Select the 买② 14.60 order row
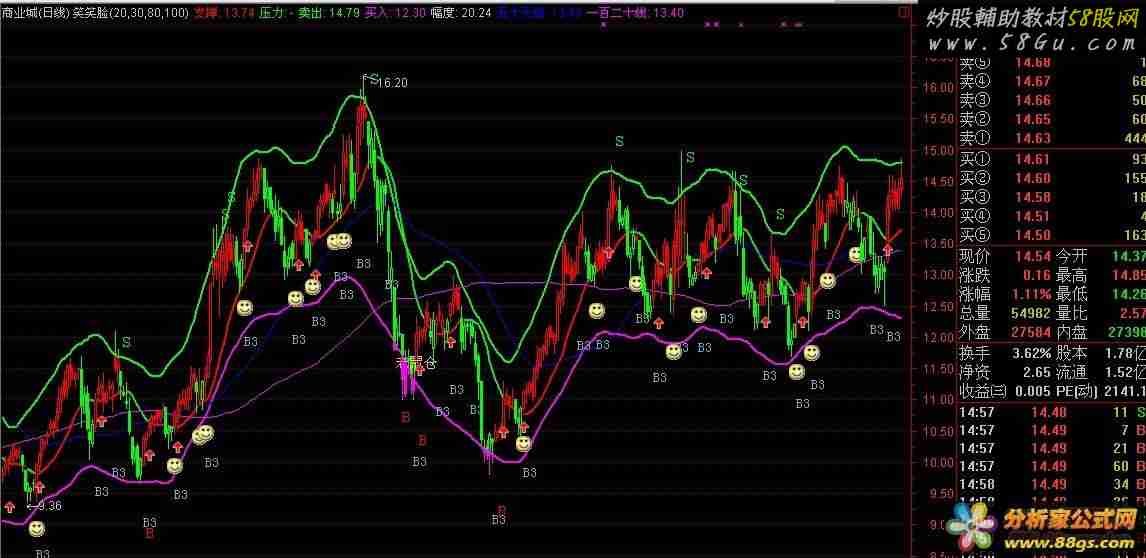The height and width of the screenshot is (558, 1146). click(1052, 178)
